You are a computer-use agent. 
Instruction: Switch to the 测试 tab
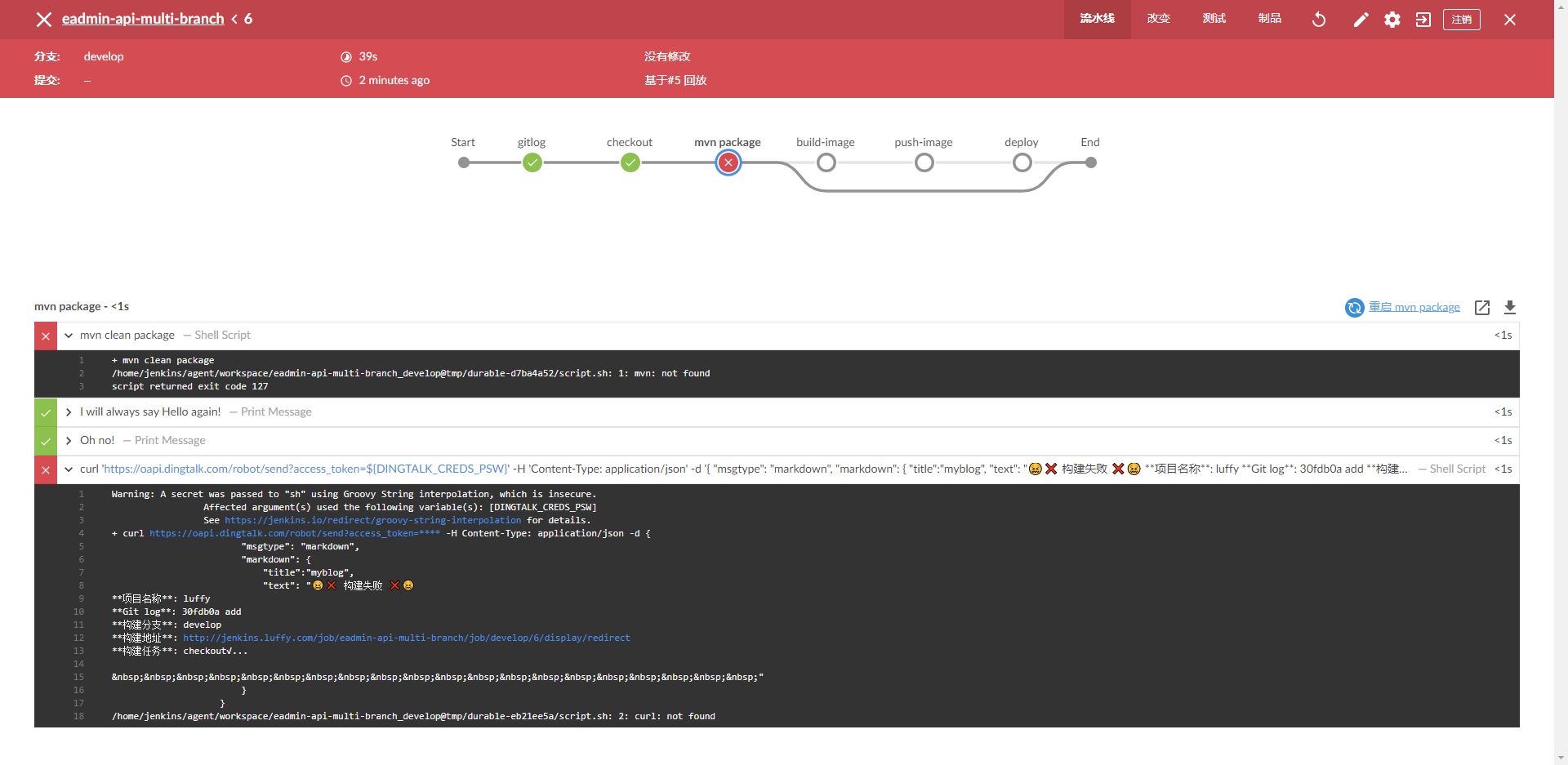pos(1214,19)
